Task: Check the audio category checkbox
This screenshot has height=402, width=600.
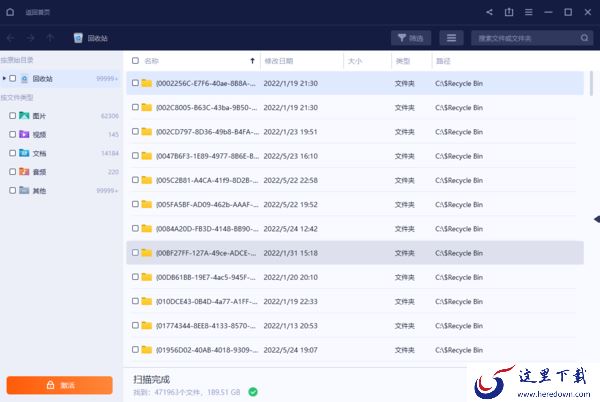Action: pos(13,172)
